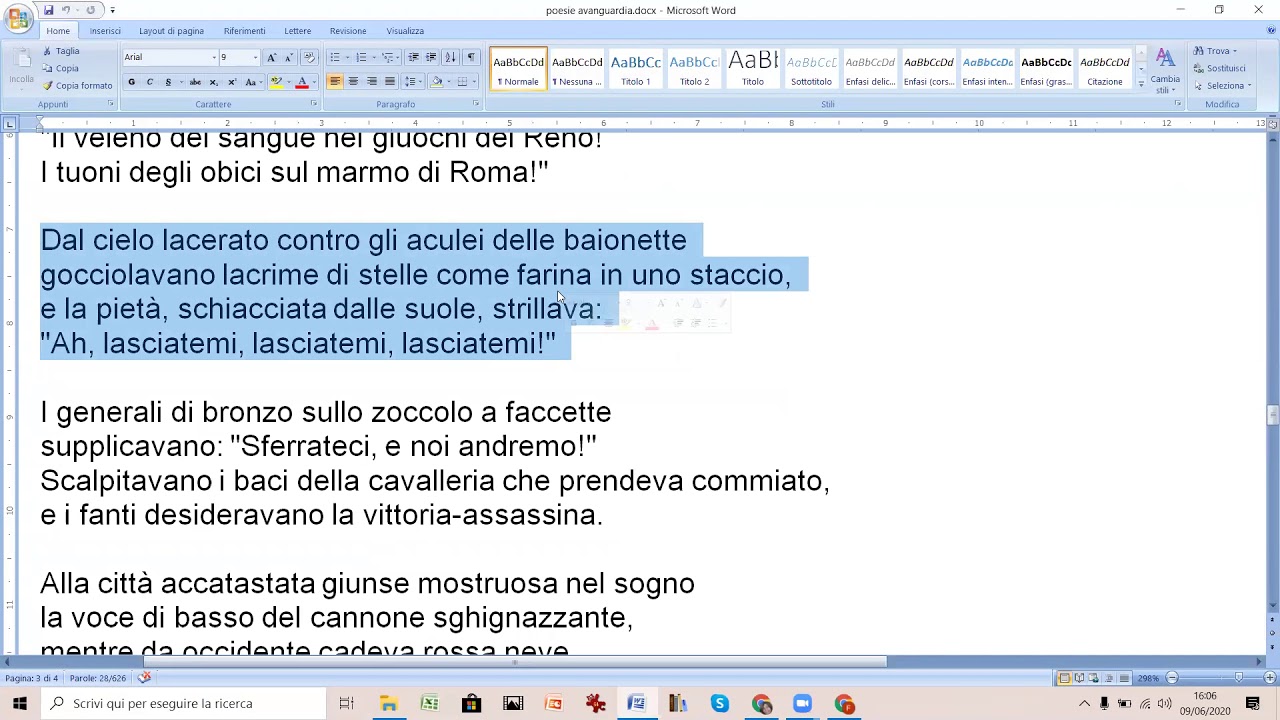
Task: Toggle italic (C) formatting
Action: 149,82
